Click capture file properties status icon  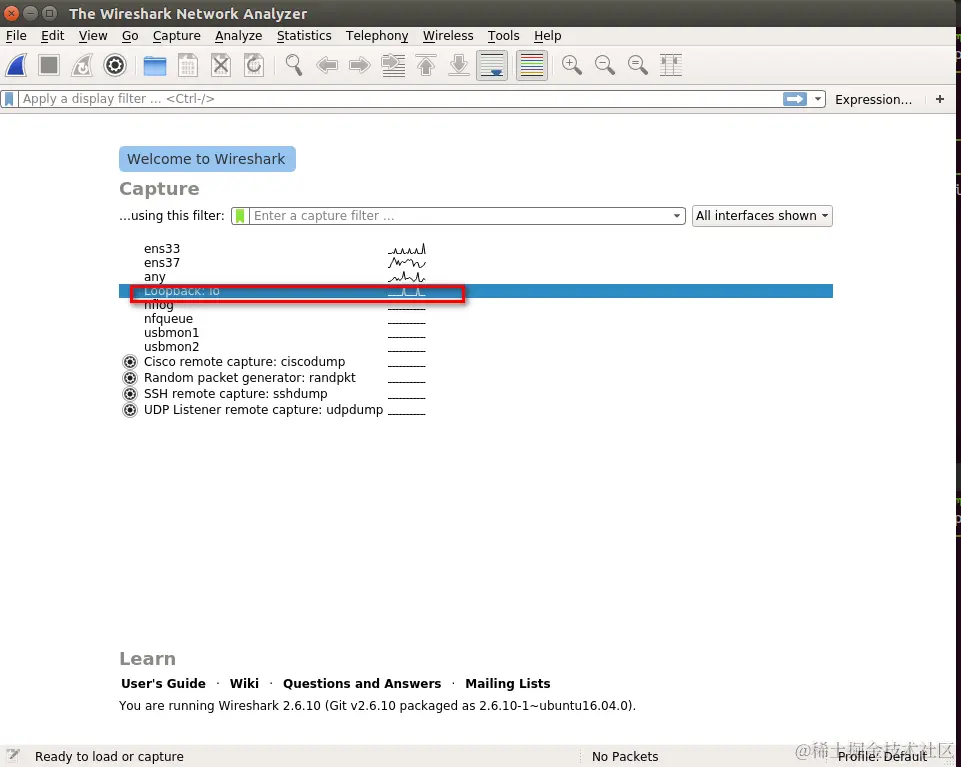click(13, 756)
